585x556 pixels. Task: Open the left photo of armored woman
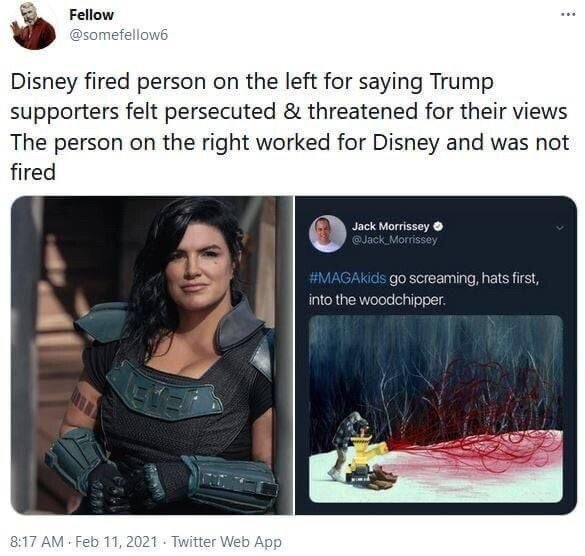point(152,355)
